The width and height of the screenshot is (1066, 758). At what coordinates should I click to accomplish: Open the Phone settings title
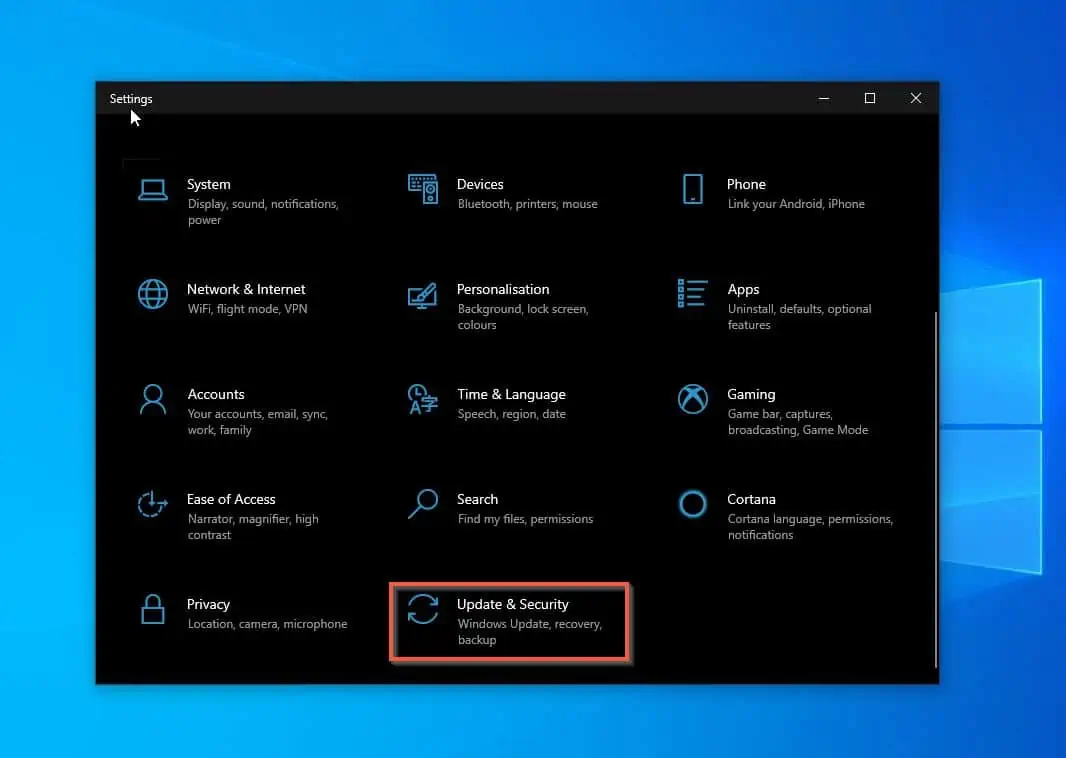746,184
